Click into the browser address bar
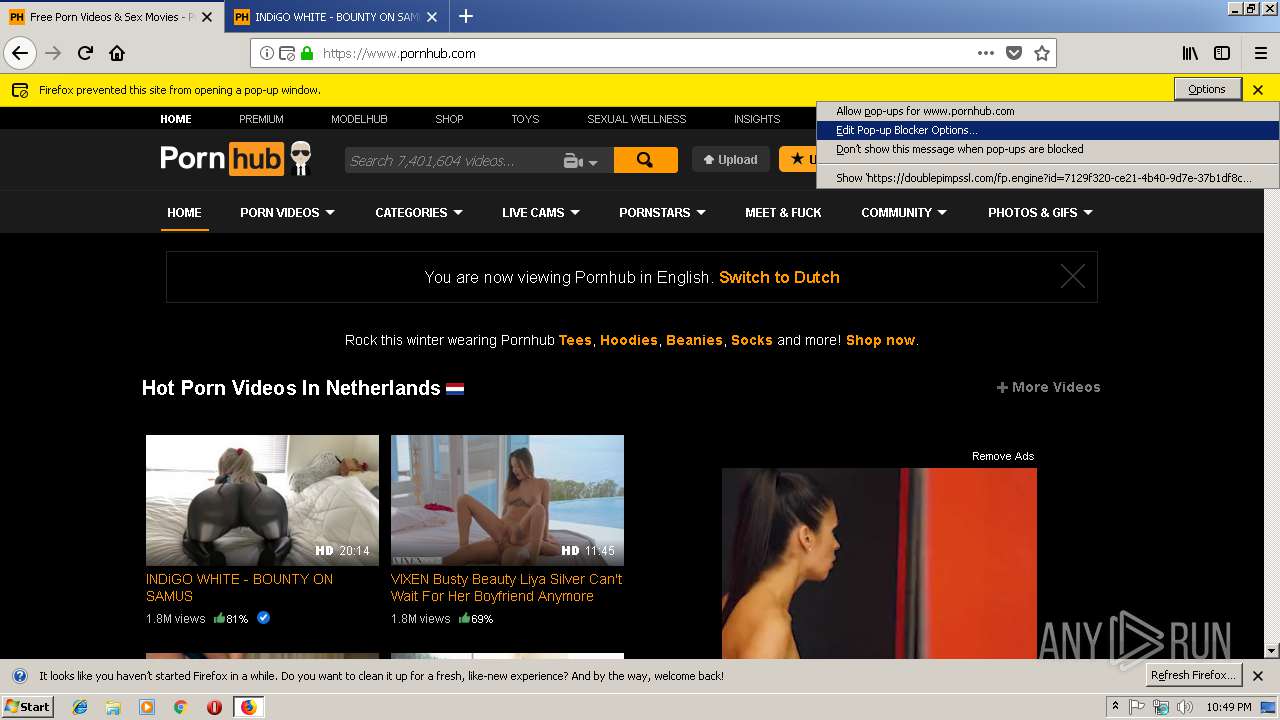This screenshot has width=1280, height=720. (645, 53)
